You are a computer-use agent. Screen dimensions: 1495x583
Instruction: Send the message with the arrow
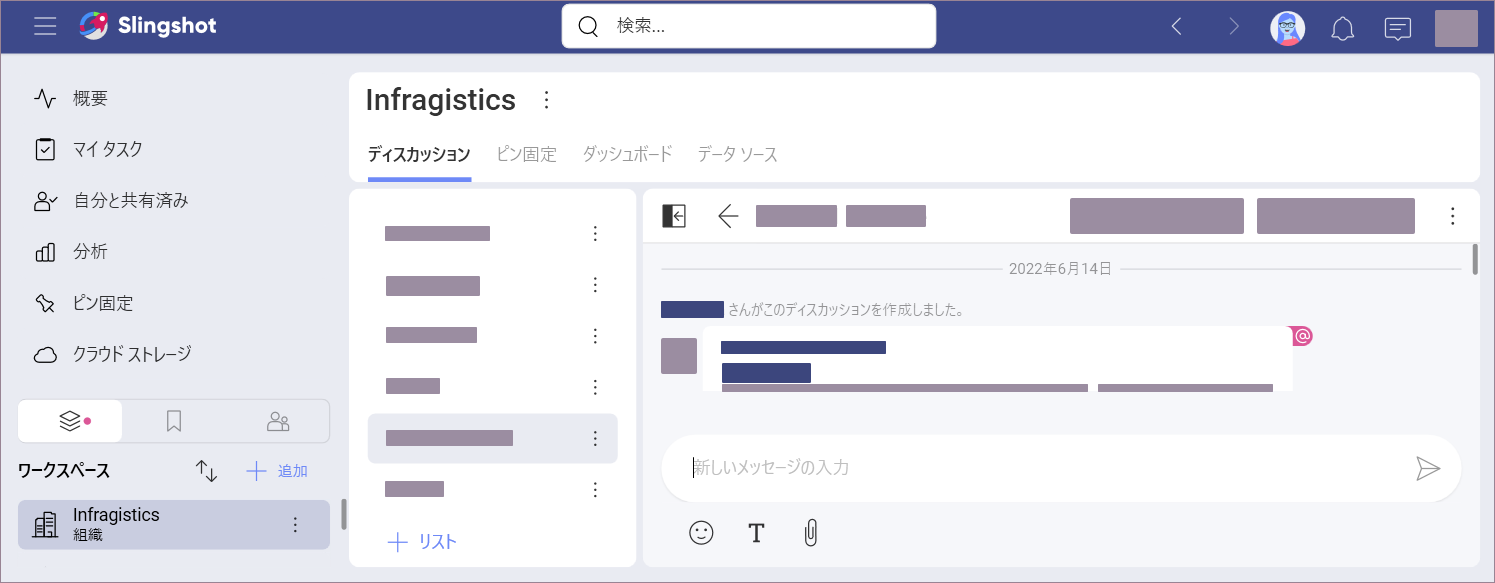(1428, 468)
